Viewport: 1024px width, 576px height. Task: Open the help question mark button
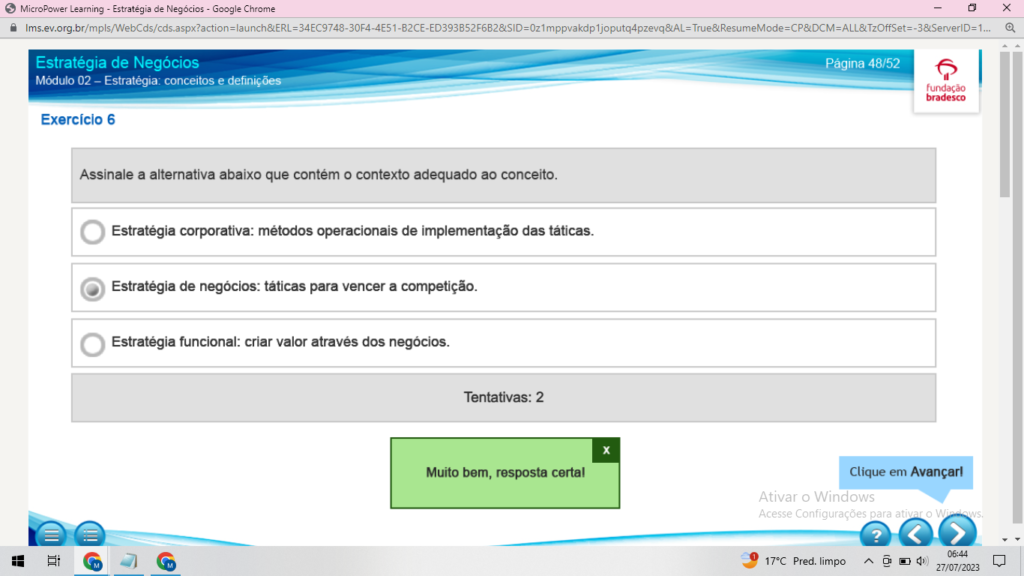pyautogui.click(x=876, y=535)
